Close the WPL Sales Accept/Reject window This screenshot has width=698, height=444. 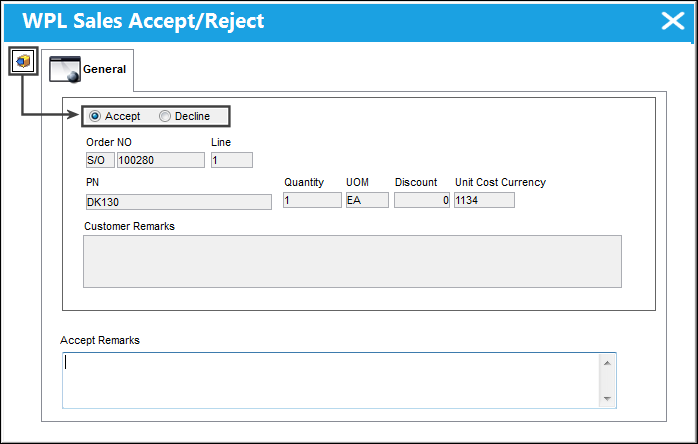tap(673, 21)
